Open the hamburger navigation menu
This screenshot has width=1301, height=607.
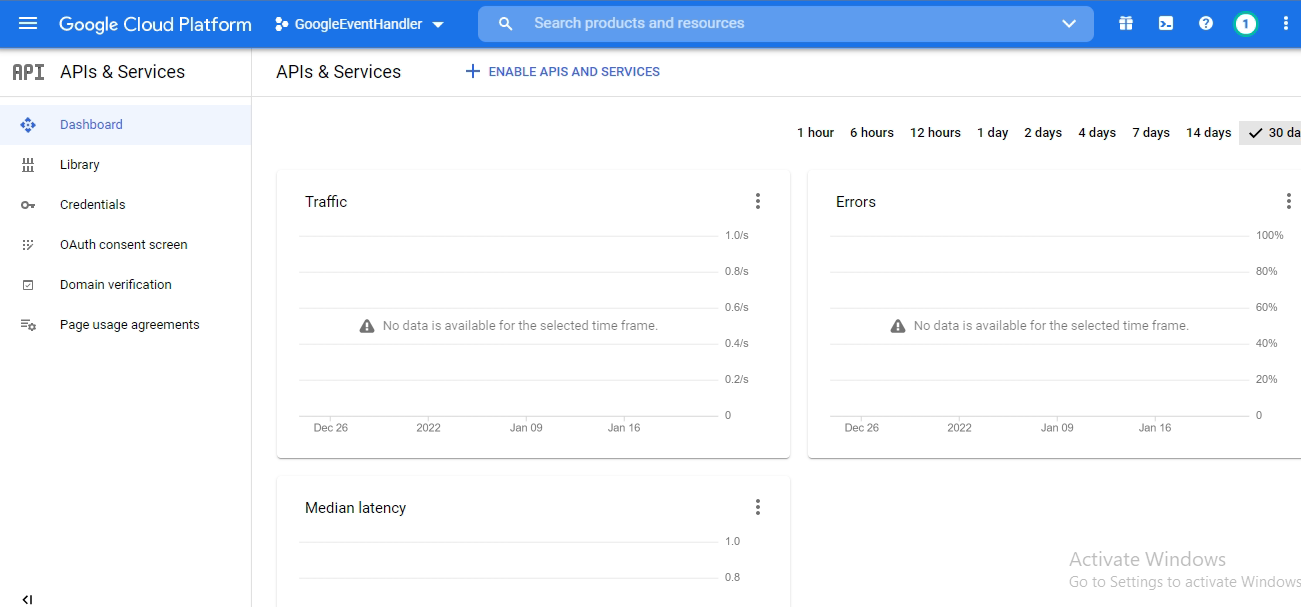click(28, 23)
